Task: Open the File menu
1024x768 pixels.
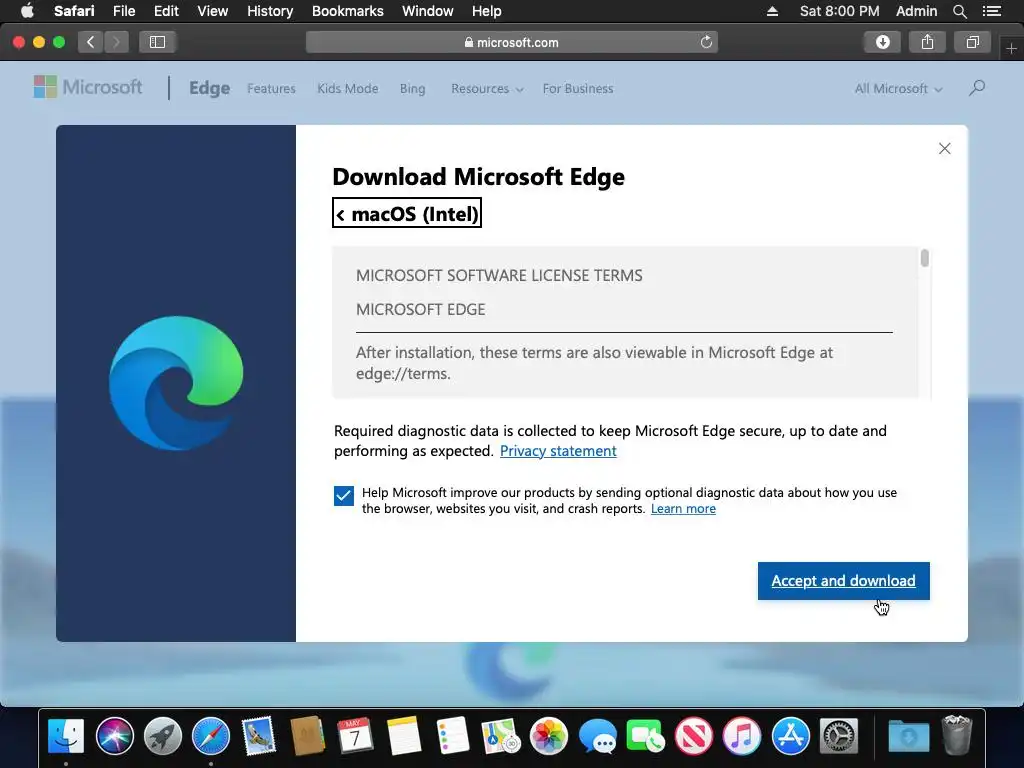Action: pyautogui.click(x=123, y=11)
